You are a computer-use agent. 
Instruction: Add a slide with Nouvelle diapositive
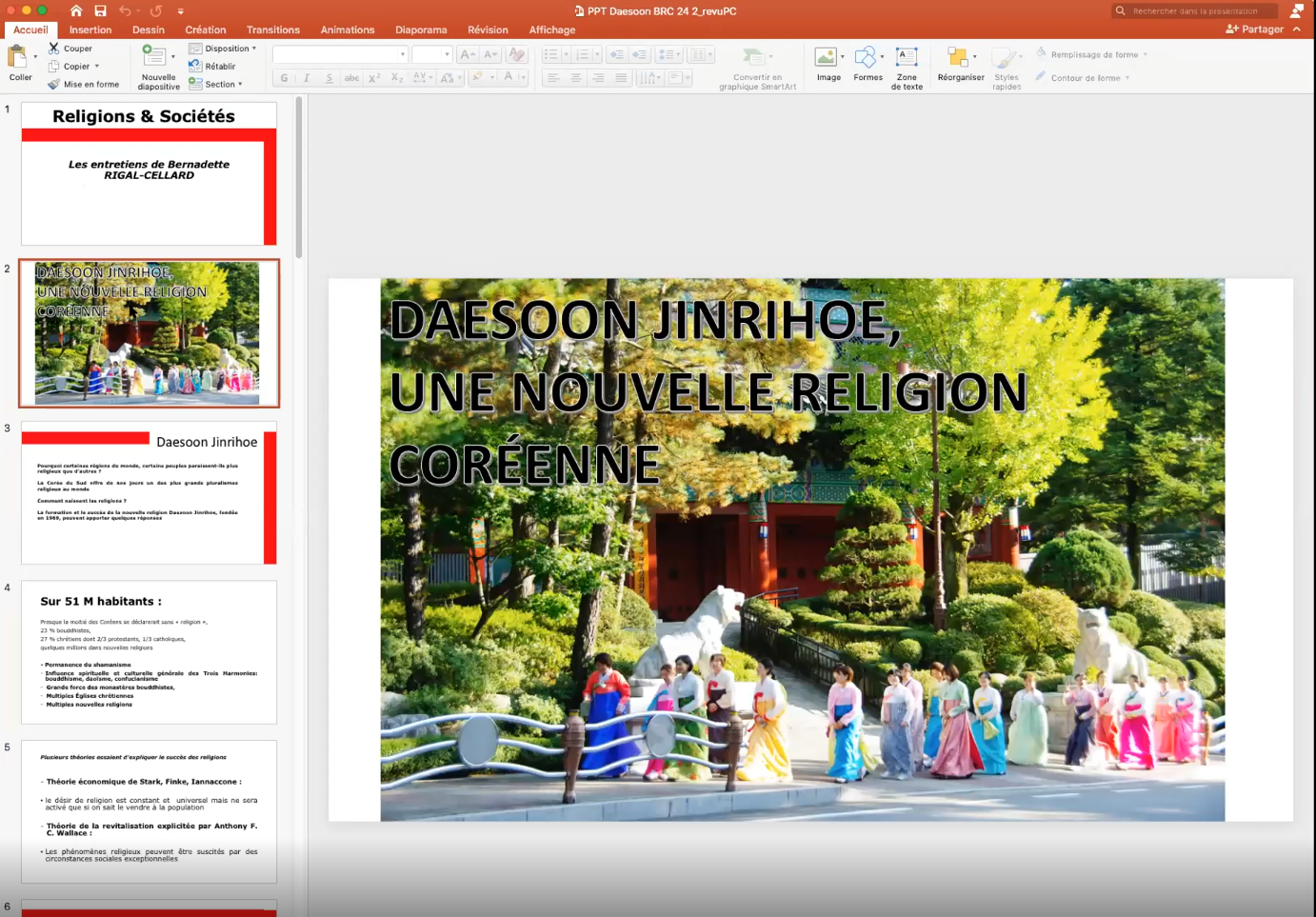[x=155, y=57]
